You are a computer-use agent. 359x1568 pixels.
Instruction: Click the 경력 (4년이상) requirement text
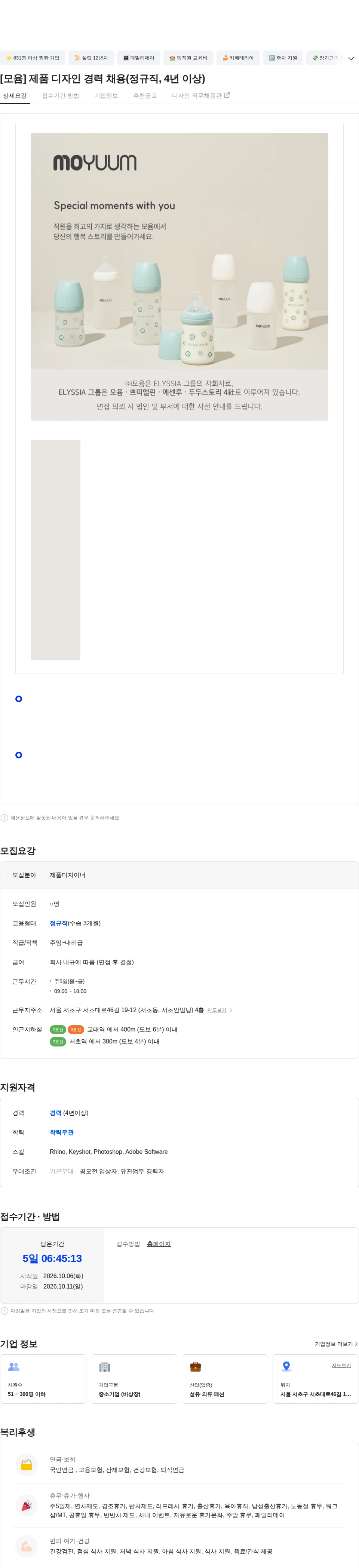click(69, 1113)
